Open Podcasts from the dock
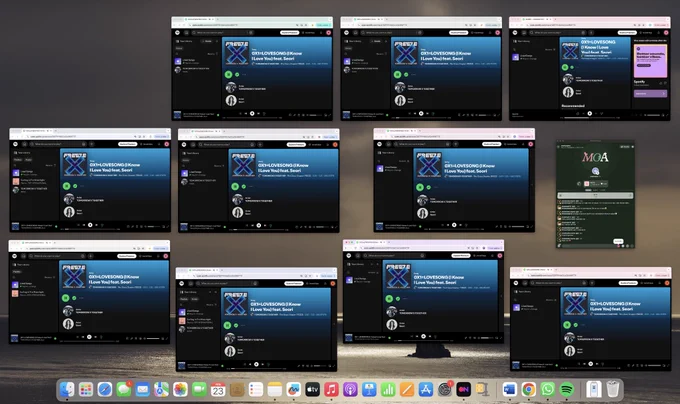Viewport: 680px width, 404px height. click(350, 389)
